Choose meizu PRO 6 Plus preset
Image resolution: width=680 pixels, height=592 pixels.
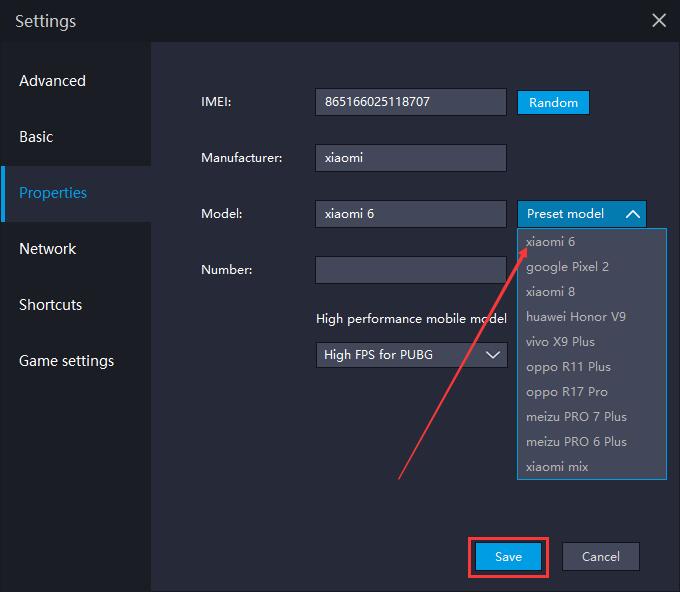pos(592,442)
